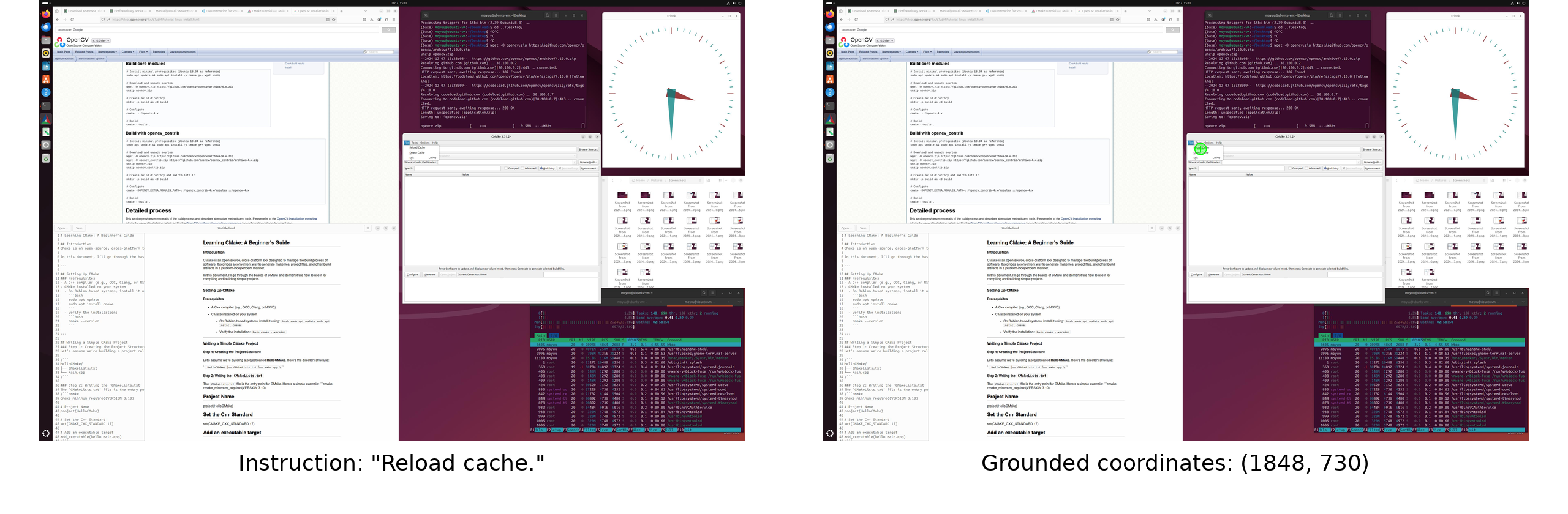In left screenshot, open htop terminal's tab dropdown arrow
1568x514 pixels.
tap(739, 302)
